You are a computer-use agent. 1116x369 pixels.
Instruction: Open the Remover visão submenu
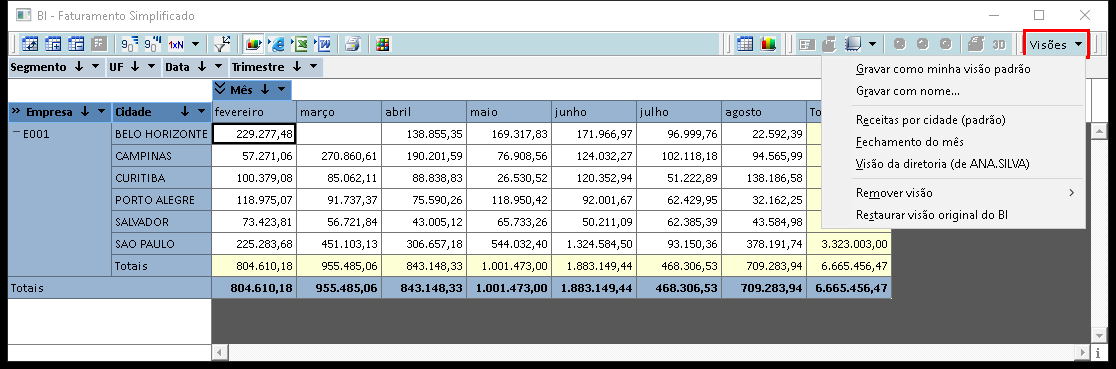tap(953, 193)
